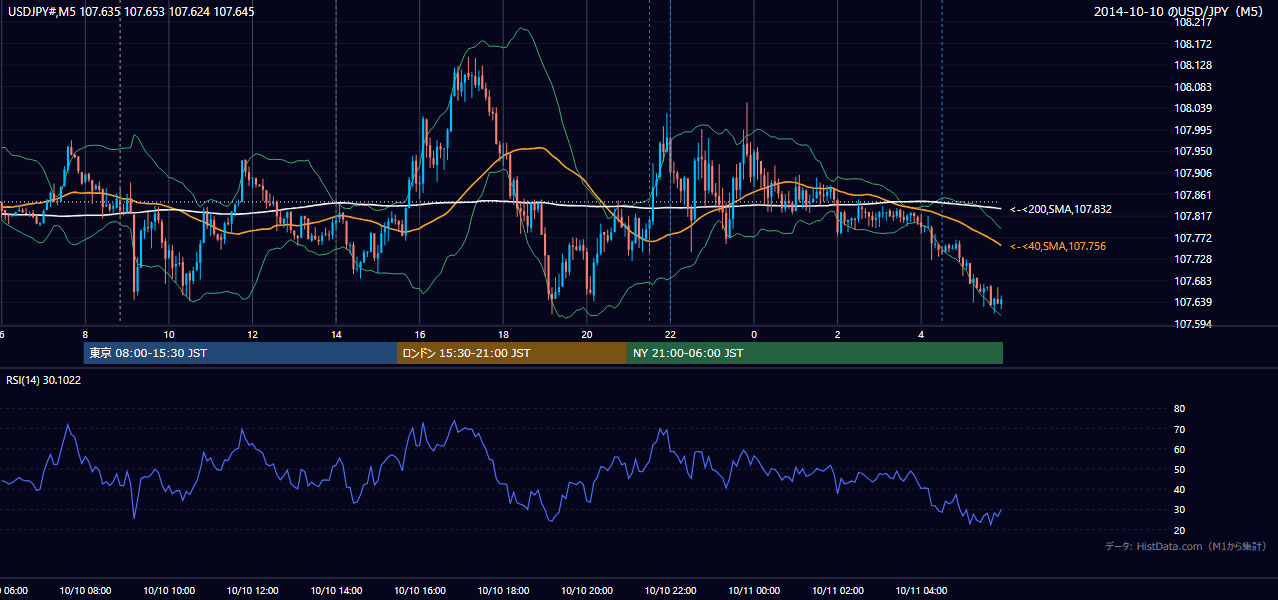Click RSI axis level 20
1278x600 pixels.
[1179, 530]
